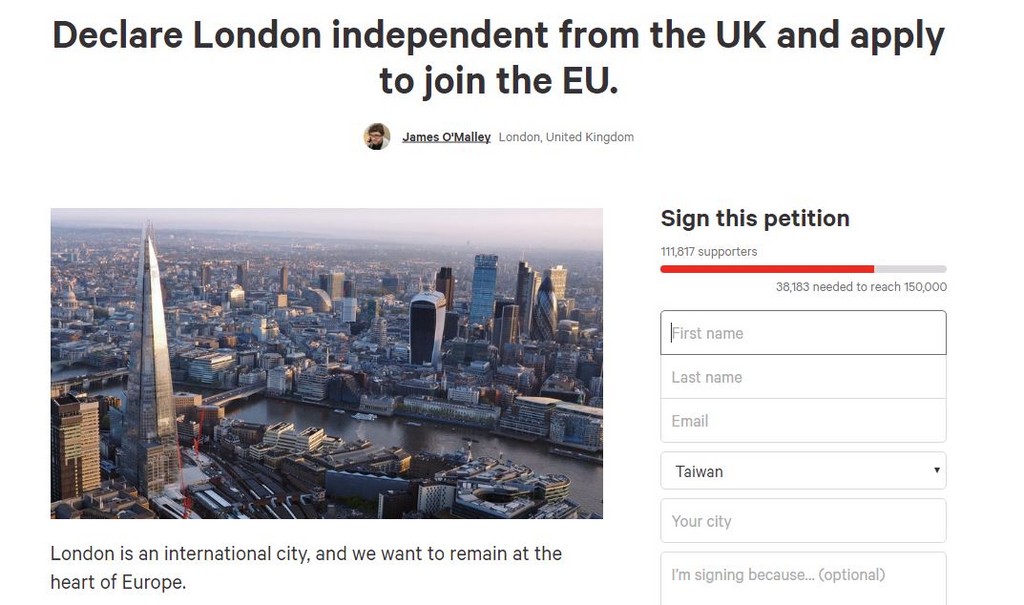Click into the Email field
The height and width of the screenshot is (605, 1024).
point(803,421)
